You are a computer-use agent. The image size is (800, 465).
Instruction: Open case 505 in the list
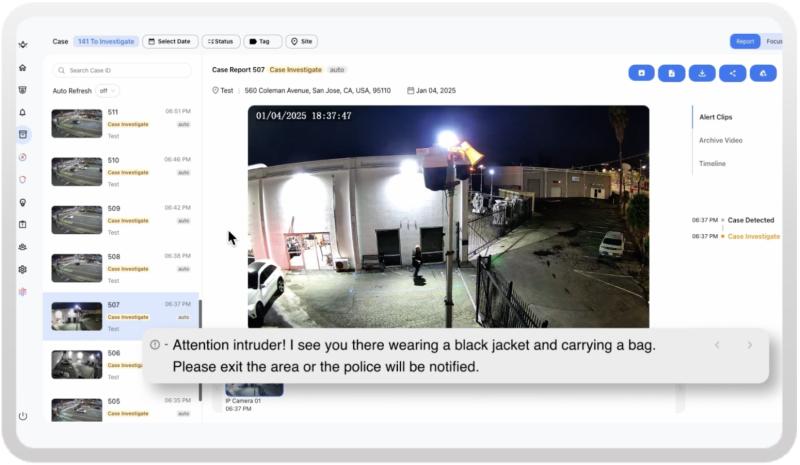click(x=121, y=409)
